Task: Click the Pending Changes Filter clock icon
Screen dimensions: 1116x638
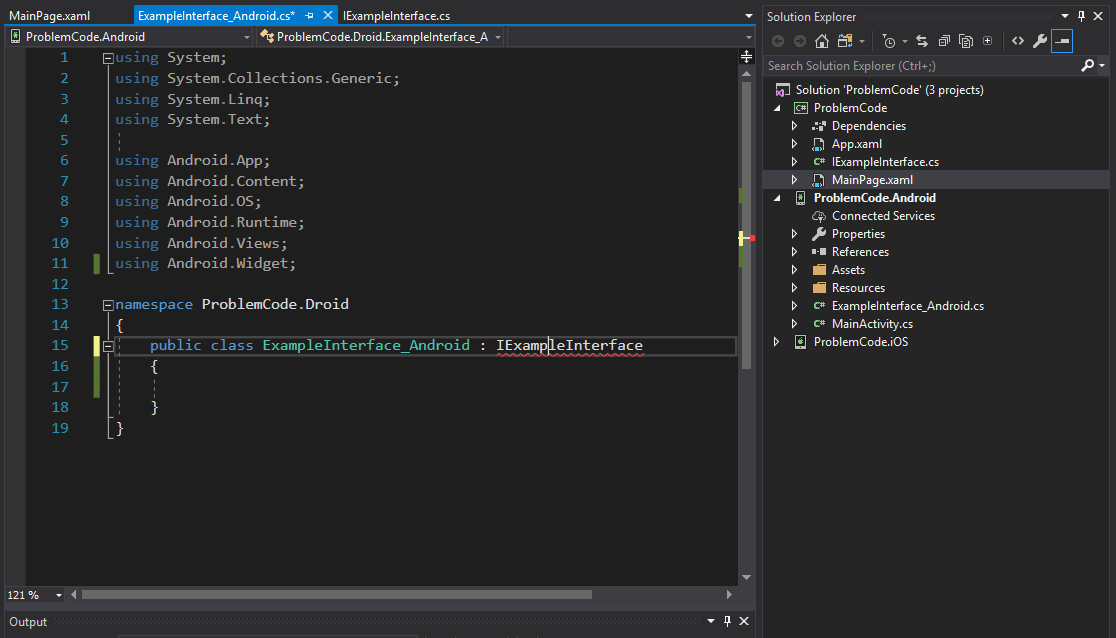Action: 889,41
